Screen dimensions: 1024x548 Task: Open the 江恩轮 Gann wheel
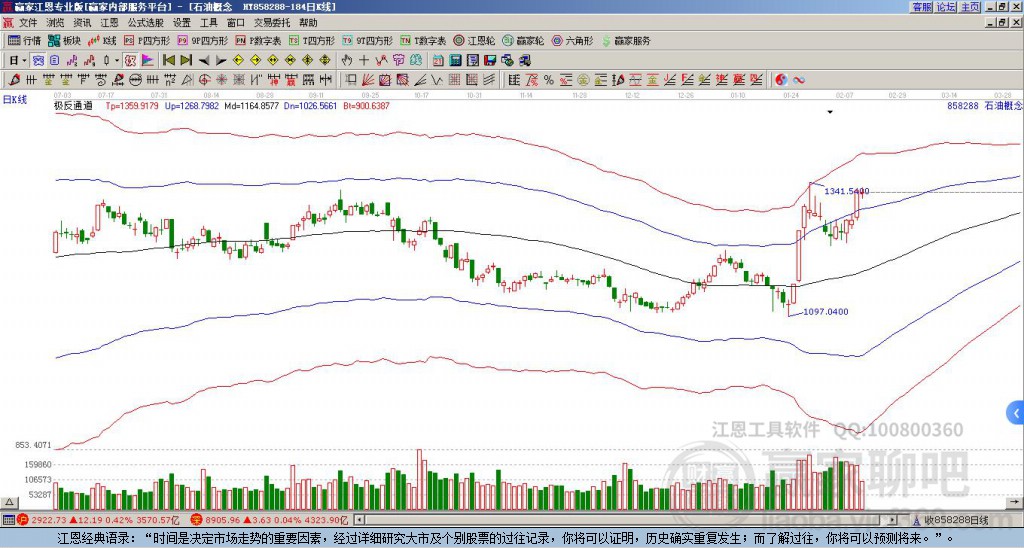pyautogui.click(x=474, y=40)
